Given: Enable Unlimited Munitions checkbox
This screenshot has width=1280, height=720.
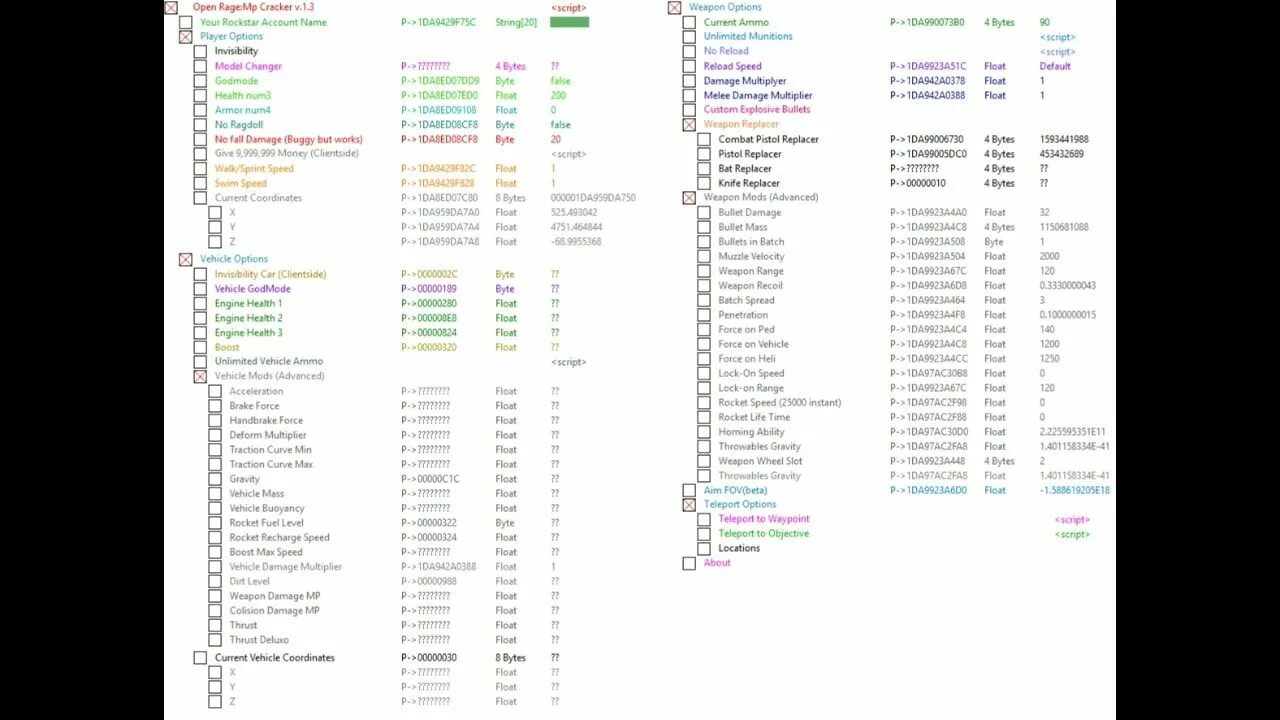Looking at the screenshot, I should [x=689, y=36].
